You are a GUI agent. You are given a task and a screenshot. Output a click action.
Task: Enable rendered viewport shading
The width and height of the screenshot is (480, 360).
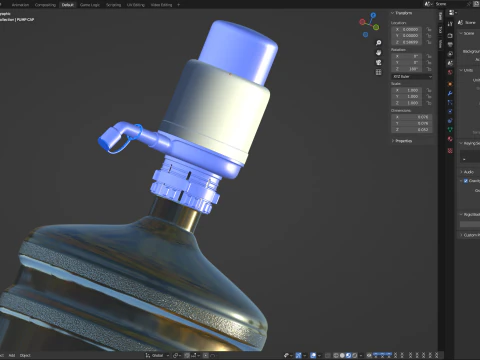pyautogui.click(x=355, y=355)
